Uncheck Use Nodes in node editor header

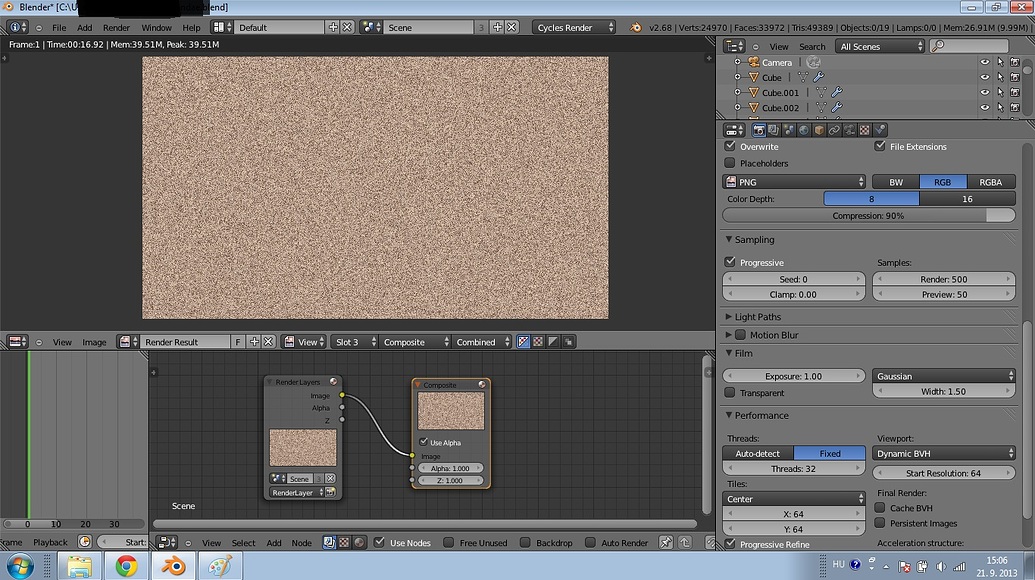pyautogui.click(x=380, y=542)
